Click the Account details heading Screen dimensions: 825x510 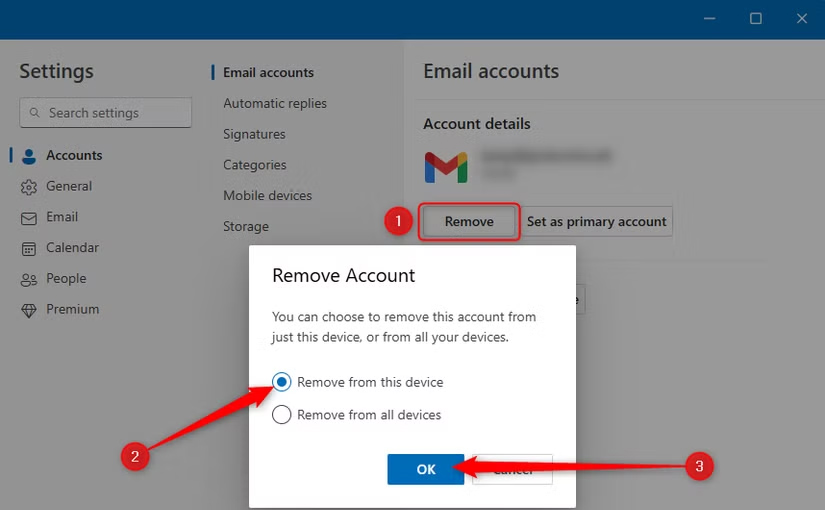[477, 124]
